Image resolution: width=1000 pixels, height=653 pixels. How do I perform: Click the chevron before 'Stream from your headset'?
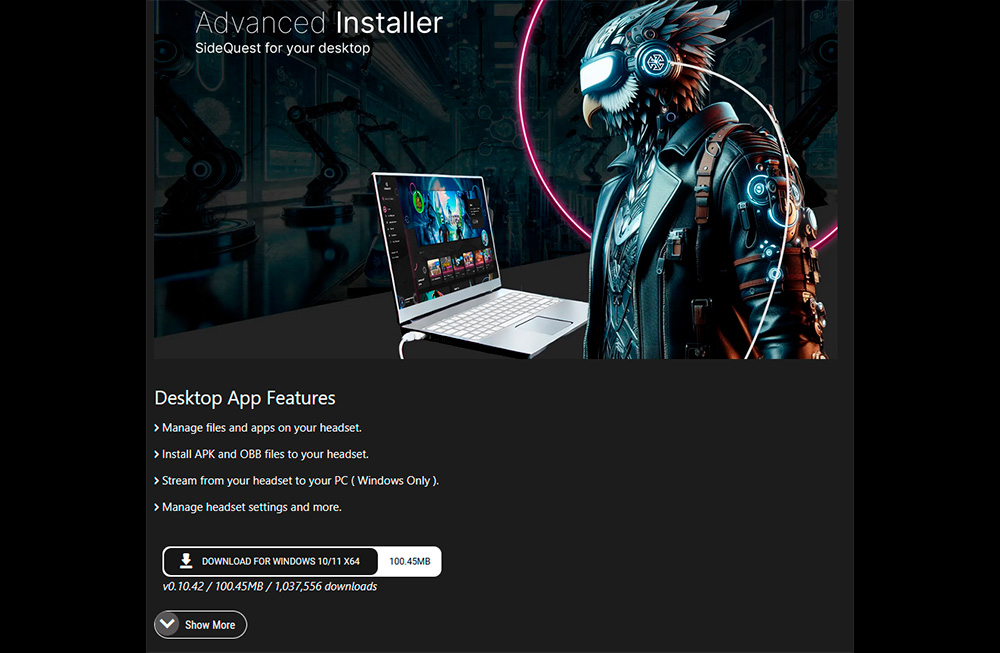pos(157,481)
